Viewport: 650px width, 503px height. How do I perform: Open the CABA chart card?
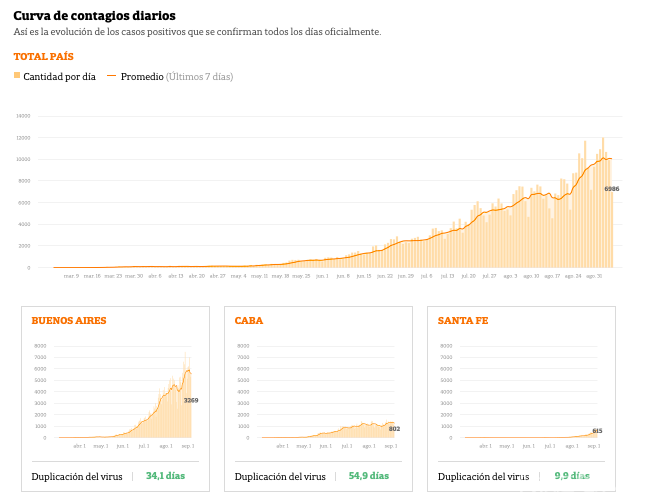click(x=318, y=398)
